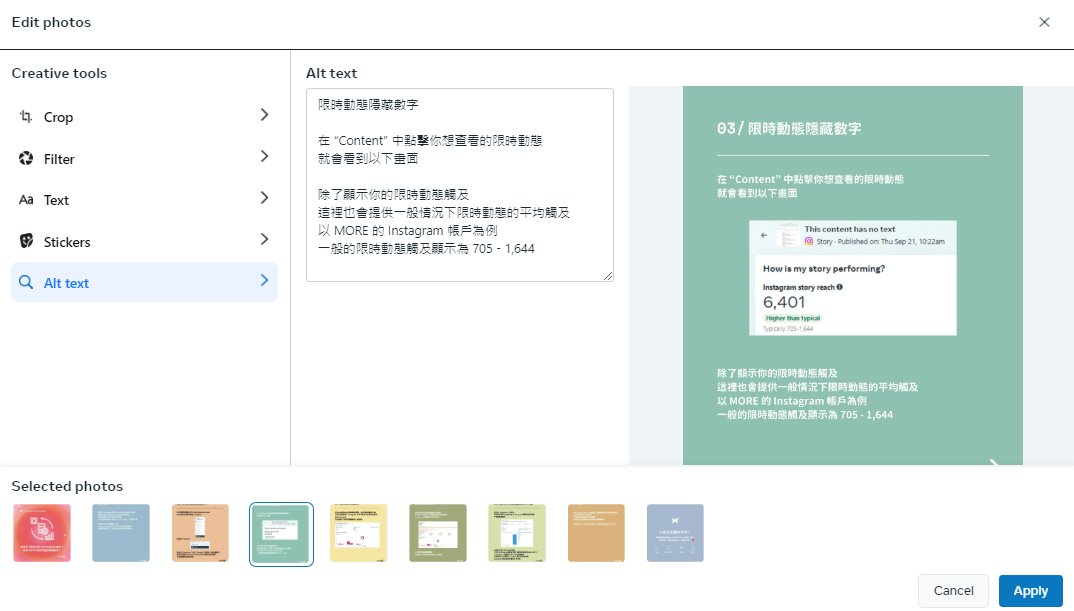
Task: Select the sixth olive green thumbnail
Action: point(438,533)
